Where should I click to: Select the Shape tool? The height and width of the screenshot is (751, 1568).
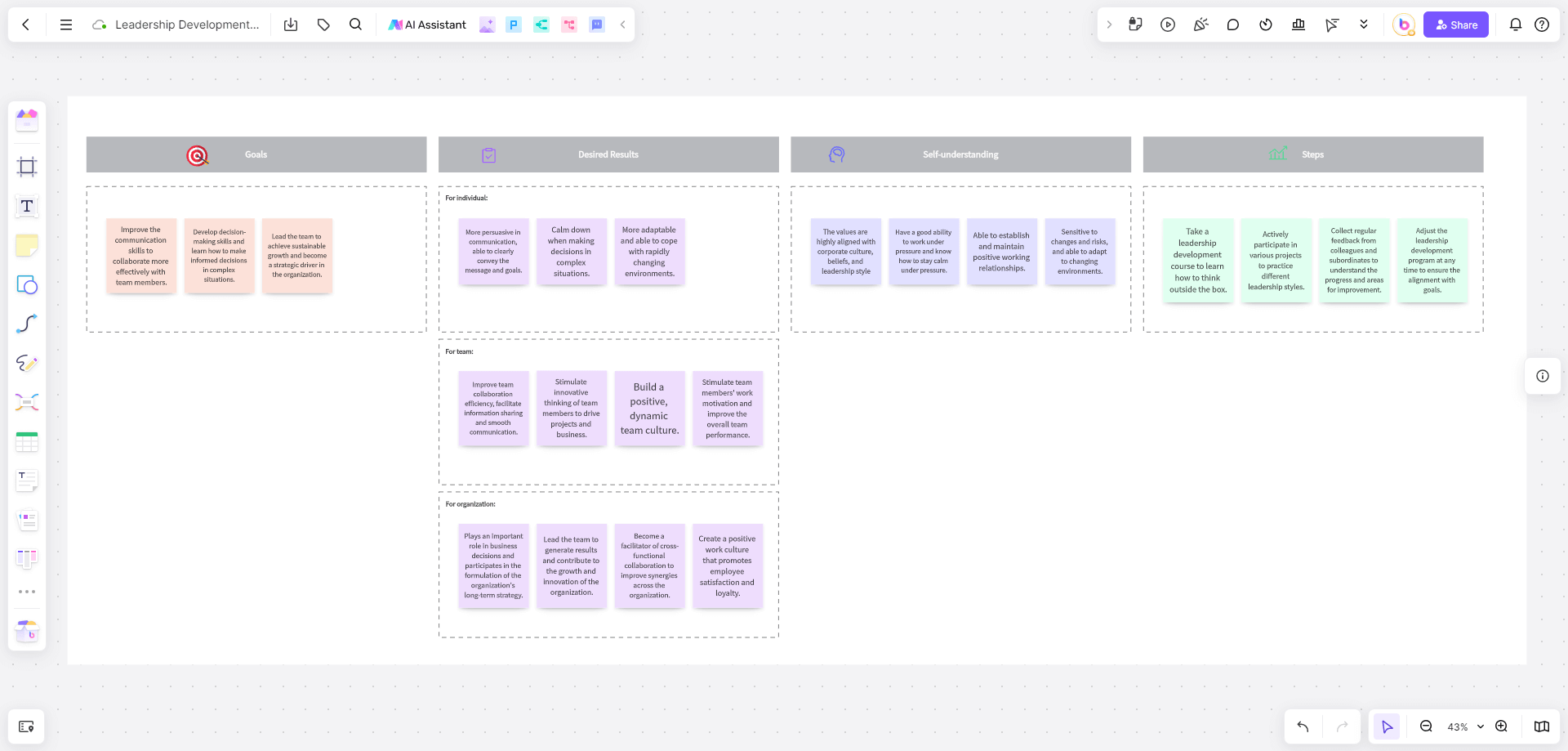click(x=27, y=284)
